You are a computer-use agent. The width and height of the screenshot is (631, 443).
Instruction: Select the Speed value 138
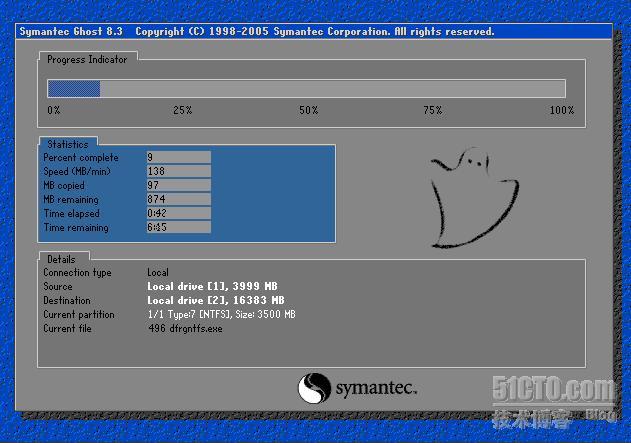[x=179, y=171]
